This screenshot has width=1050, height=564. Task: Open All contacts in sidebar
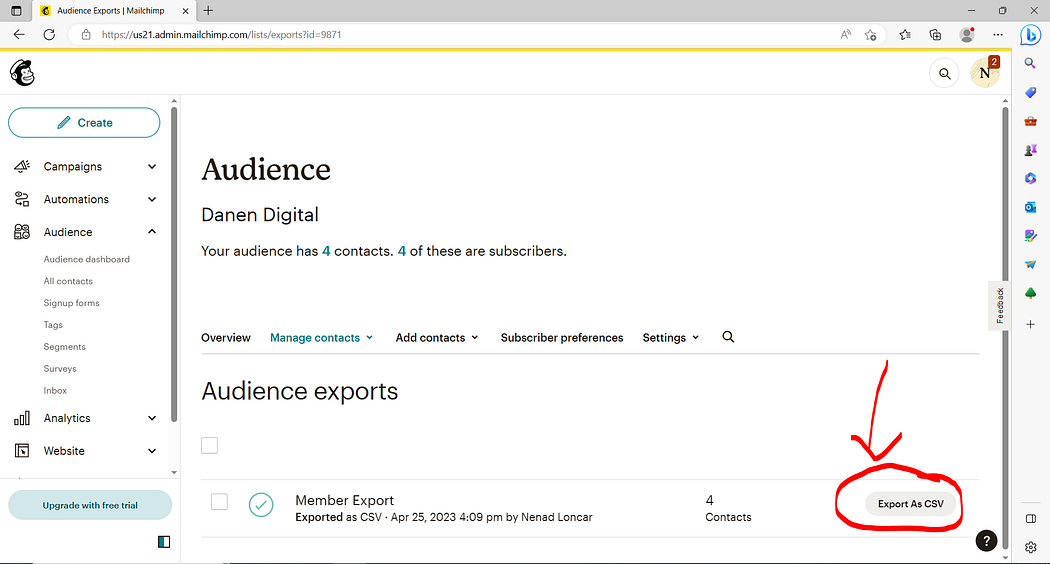[68, 281]
